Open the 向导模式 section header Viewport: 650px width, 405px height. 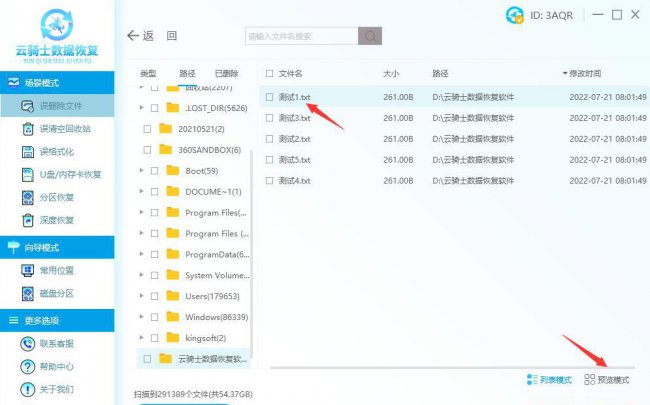click(x=57, y=247)
